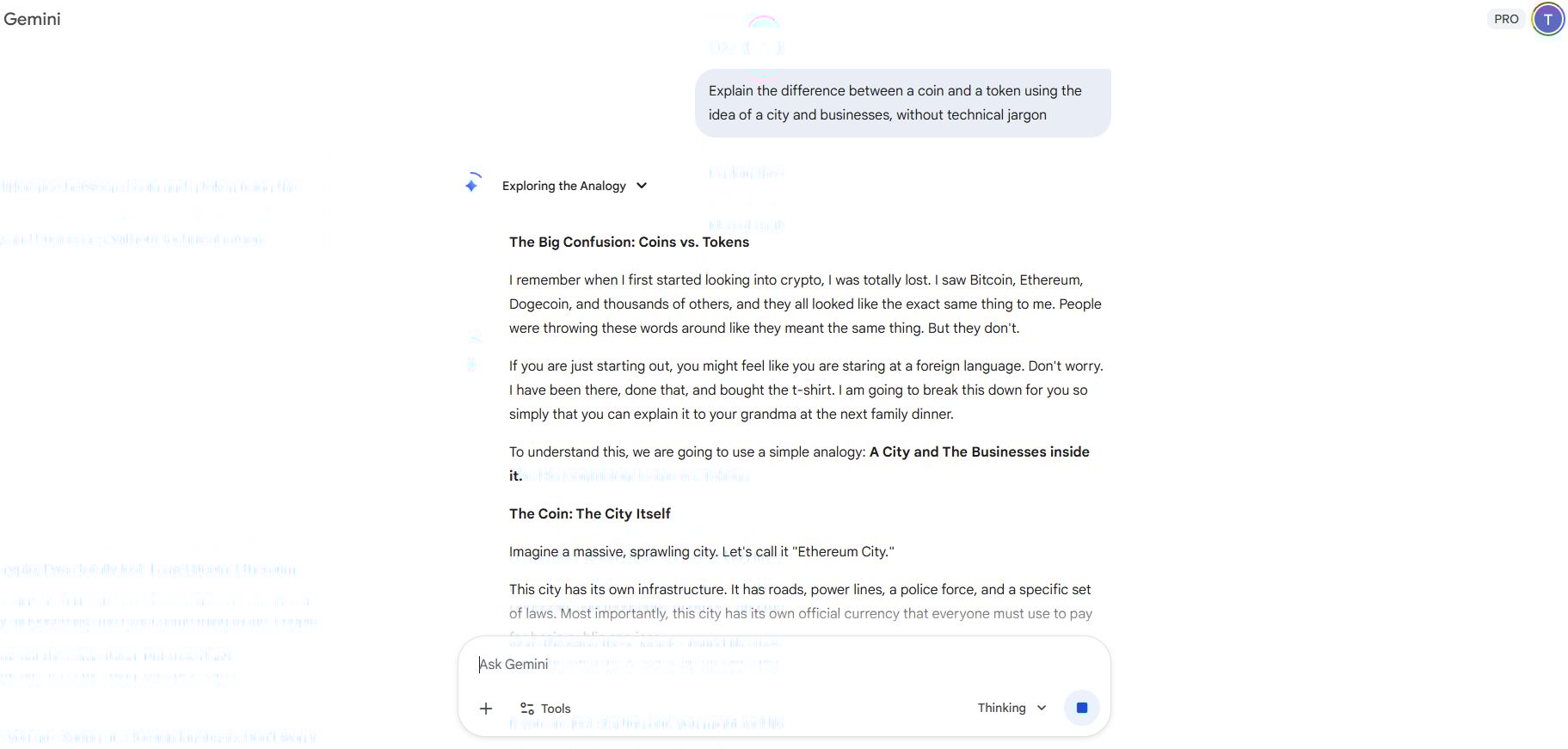Click the bold text "A City and The Businesses inside"
1568x749 pixels.
(980, 452)
